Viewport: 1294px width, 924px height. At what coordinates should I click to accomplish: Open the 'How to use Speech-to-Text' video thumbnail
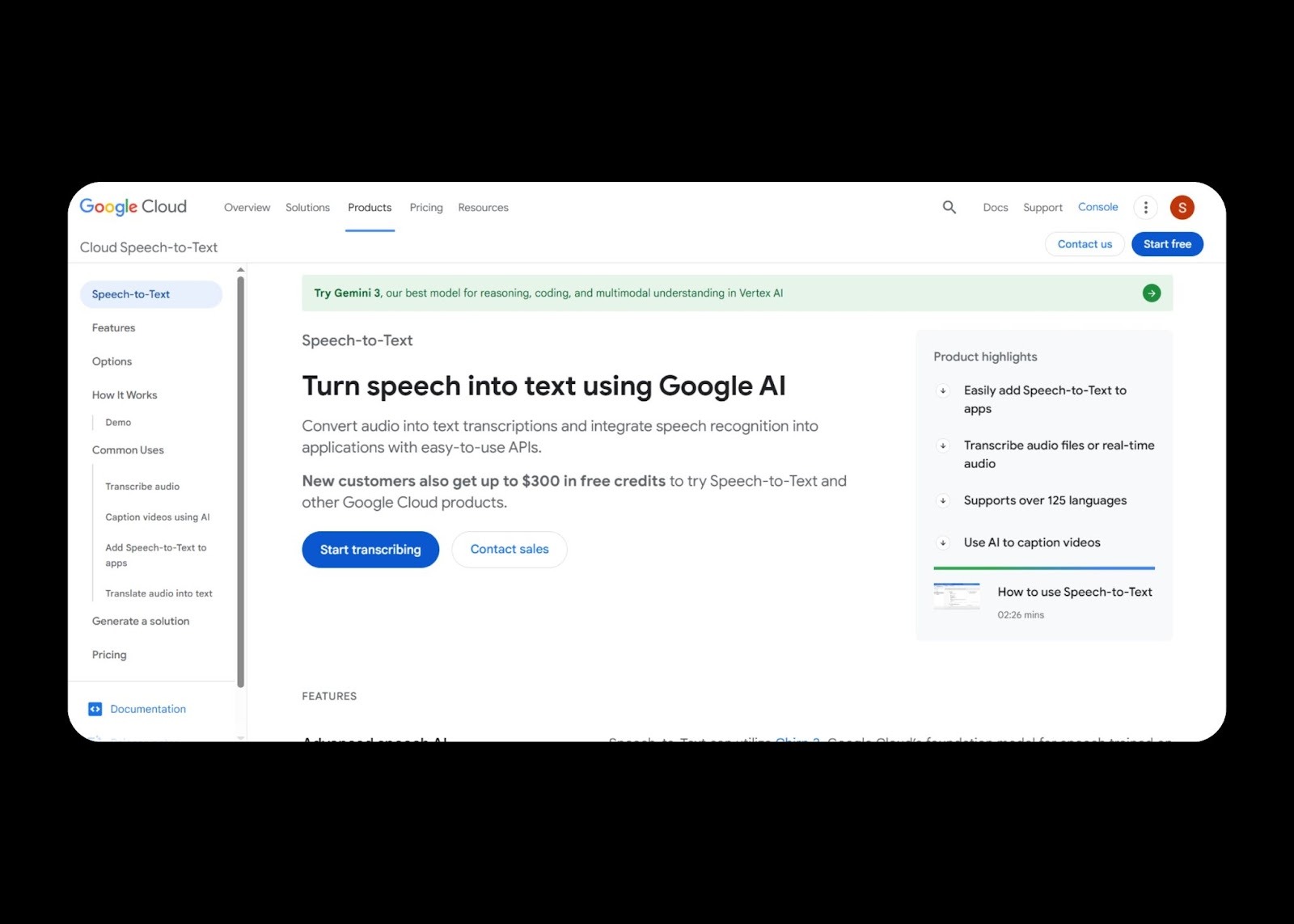pos(957,597)
